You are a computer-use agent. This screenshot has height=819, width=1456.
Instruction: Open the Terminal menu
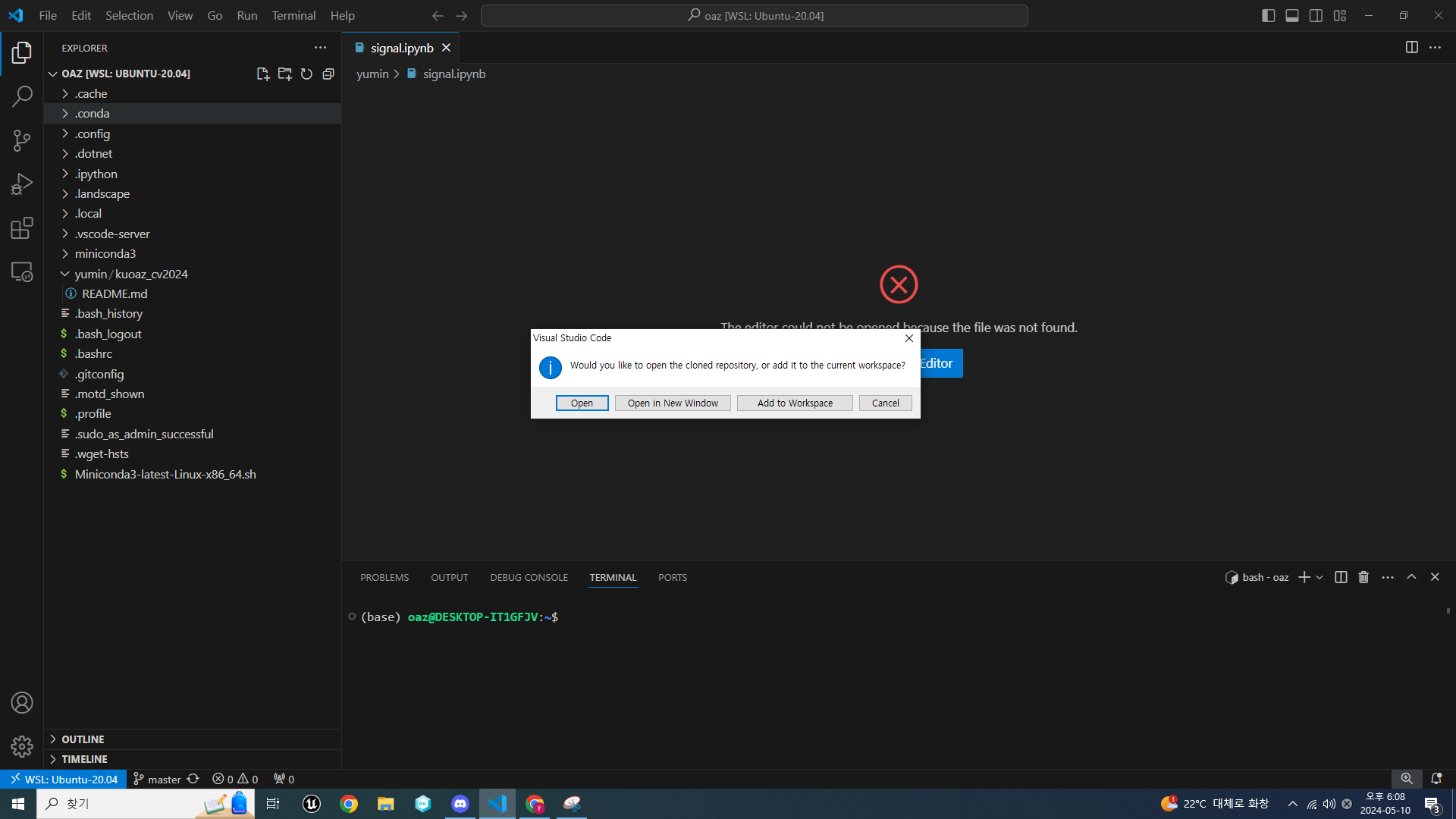tap(293, 15)
